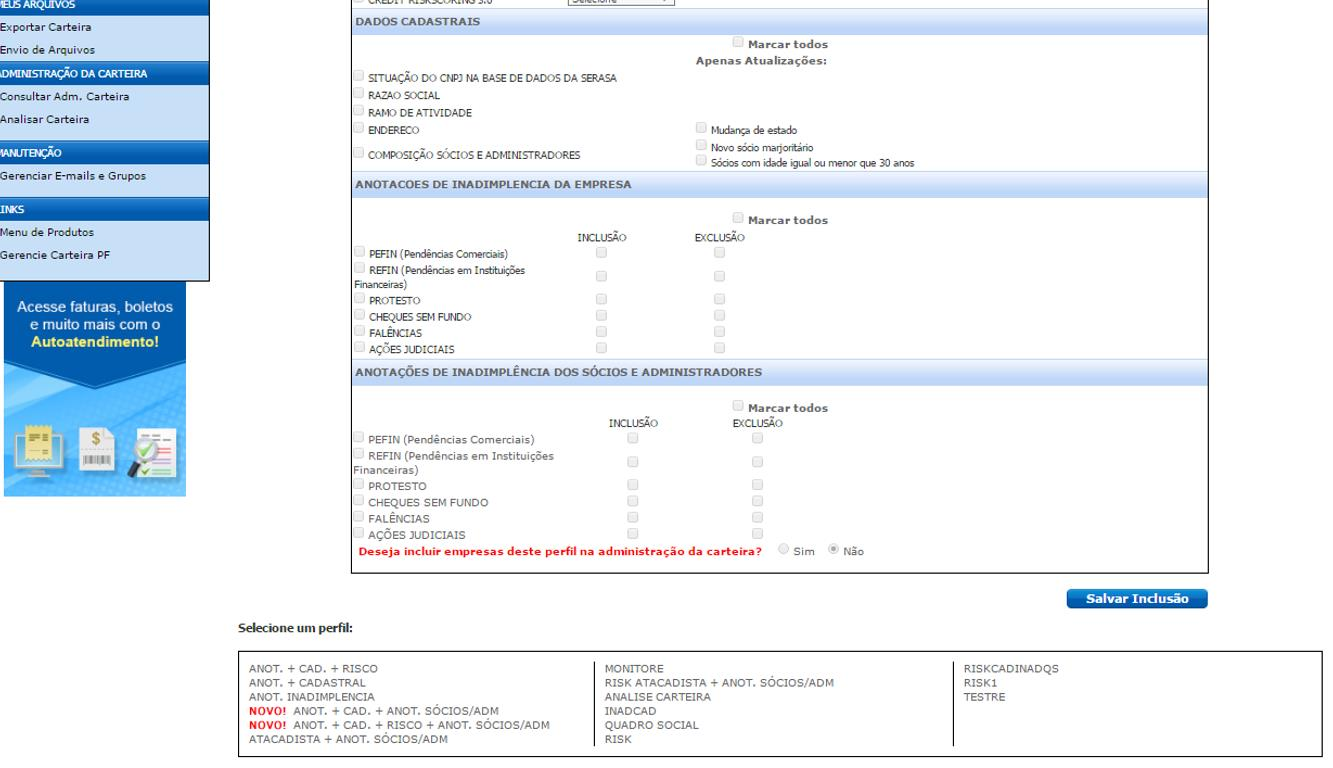The image size is (1333, 768).
Task: Select the ANALISE CARTEIRA profile
Action: pyautogui.click(x=657, y=696)
